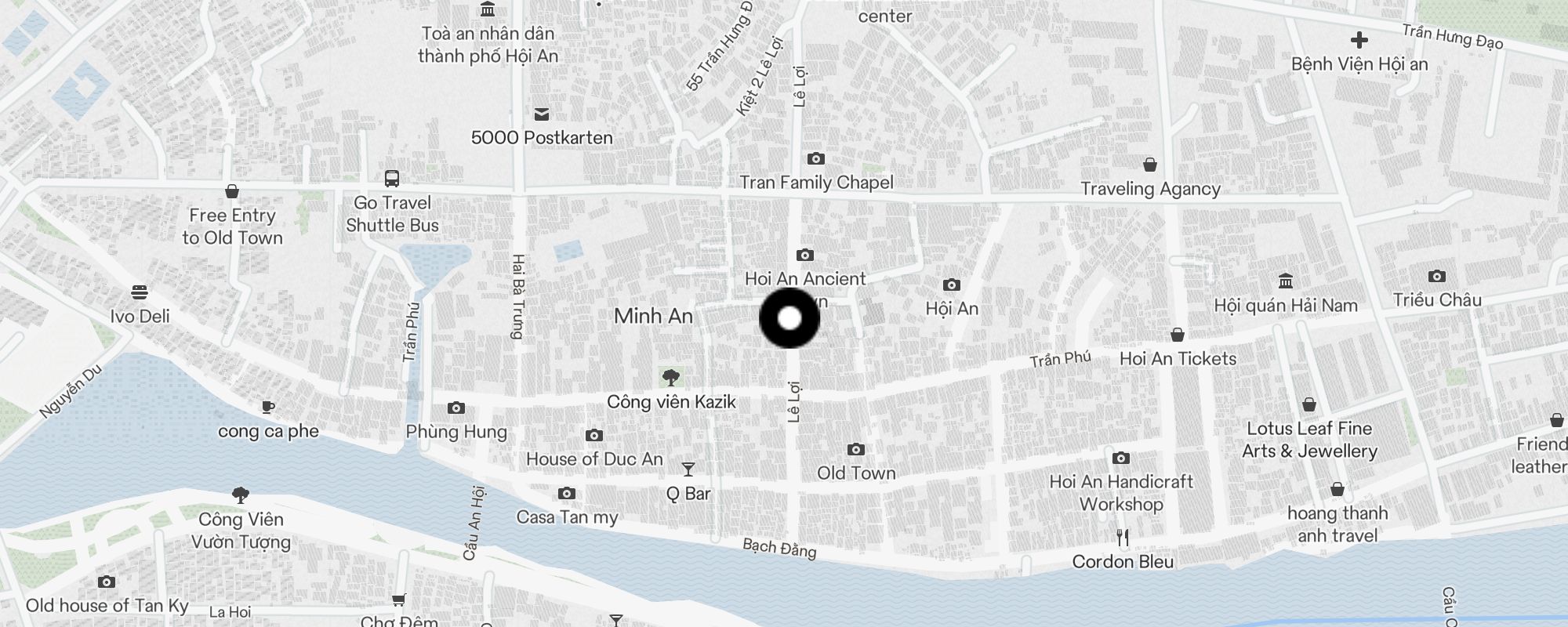The height and width of the screenshot is (627, 1568).
Task: Select the Cordon Bleu restaurant icon
Action: (1123, 538)
